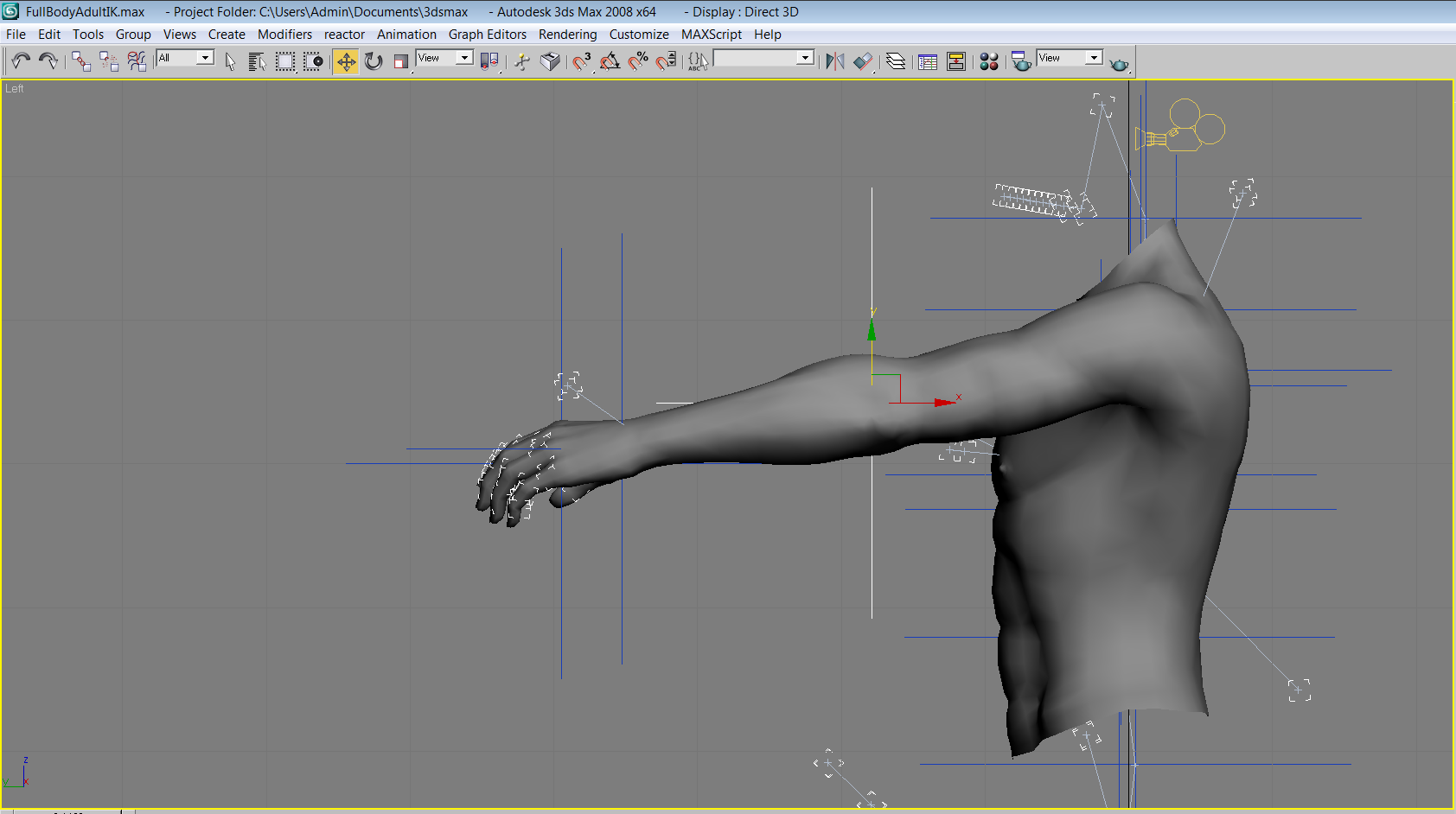Open Curve Editor from the toolbar
This screenshot has width=1456, height=814.
[928, 60]
